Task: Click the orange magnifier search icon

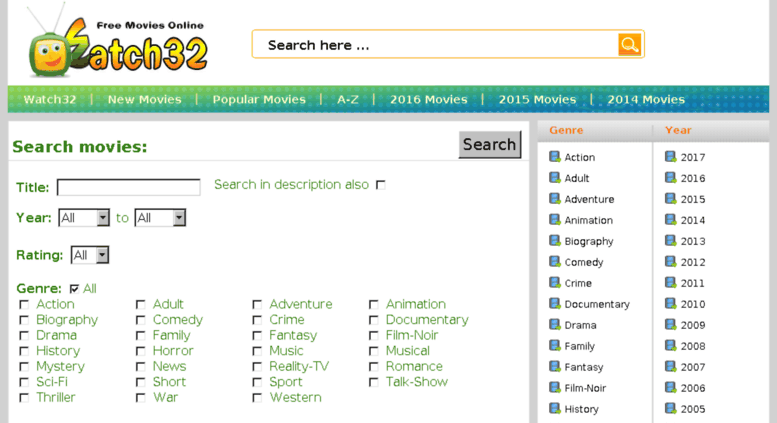Action: 629,44
